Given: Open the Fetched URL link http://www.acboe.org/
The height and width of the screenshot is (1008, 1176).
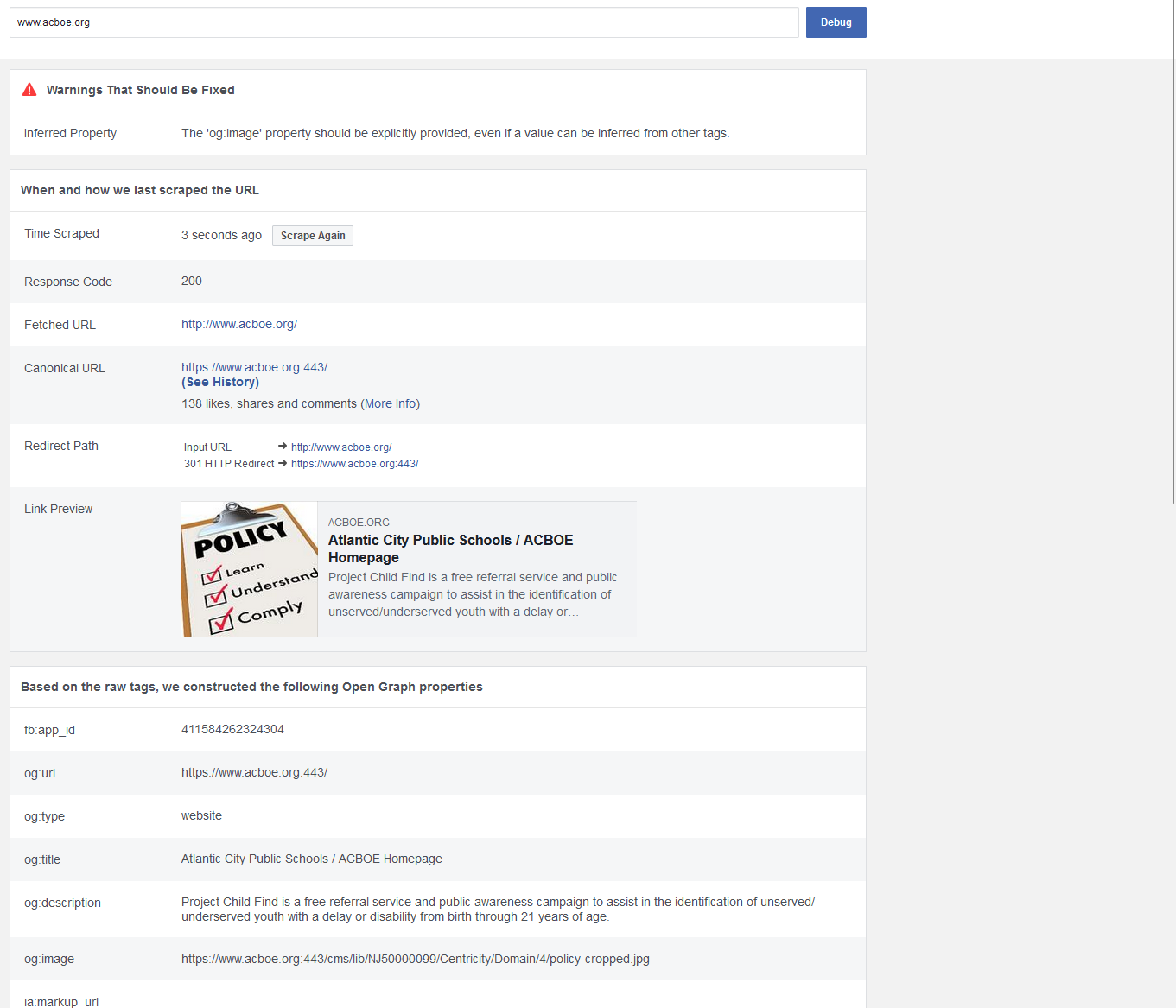Looking at the screenshot, I should (239, 324).
